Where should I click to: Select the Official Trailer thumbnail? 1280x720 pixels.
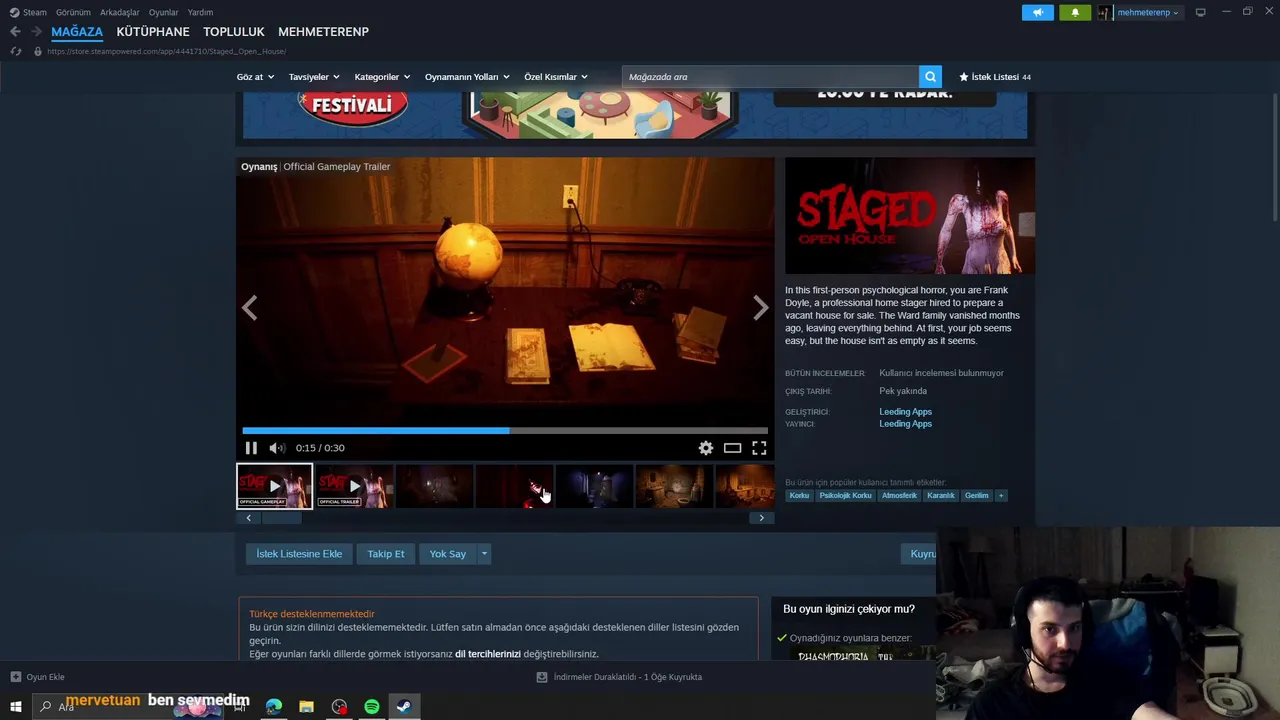(x=355, y=486)
